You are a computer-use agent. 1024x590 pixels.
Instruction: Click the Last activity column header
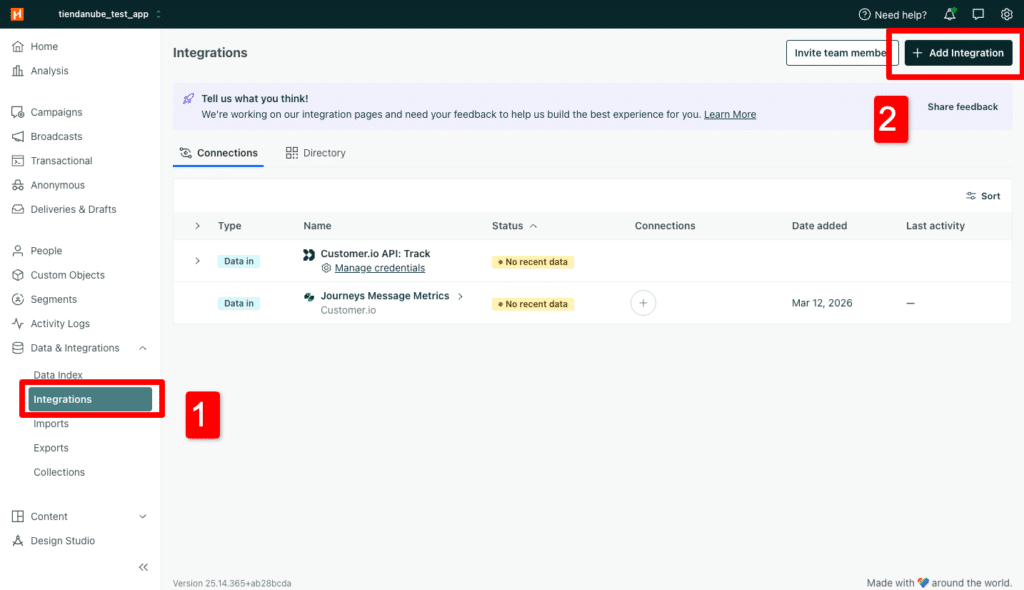(x=935, y=225)
